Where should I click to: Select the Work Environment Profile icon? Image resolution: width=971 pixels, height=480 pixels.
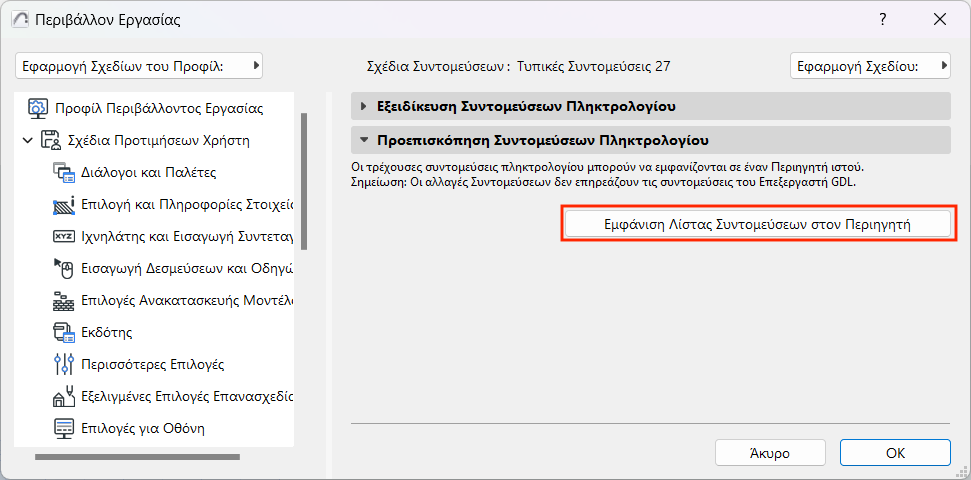[39, 108]
